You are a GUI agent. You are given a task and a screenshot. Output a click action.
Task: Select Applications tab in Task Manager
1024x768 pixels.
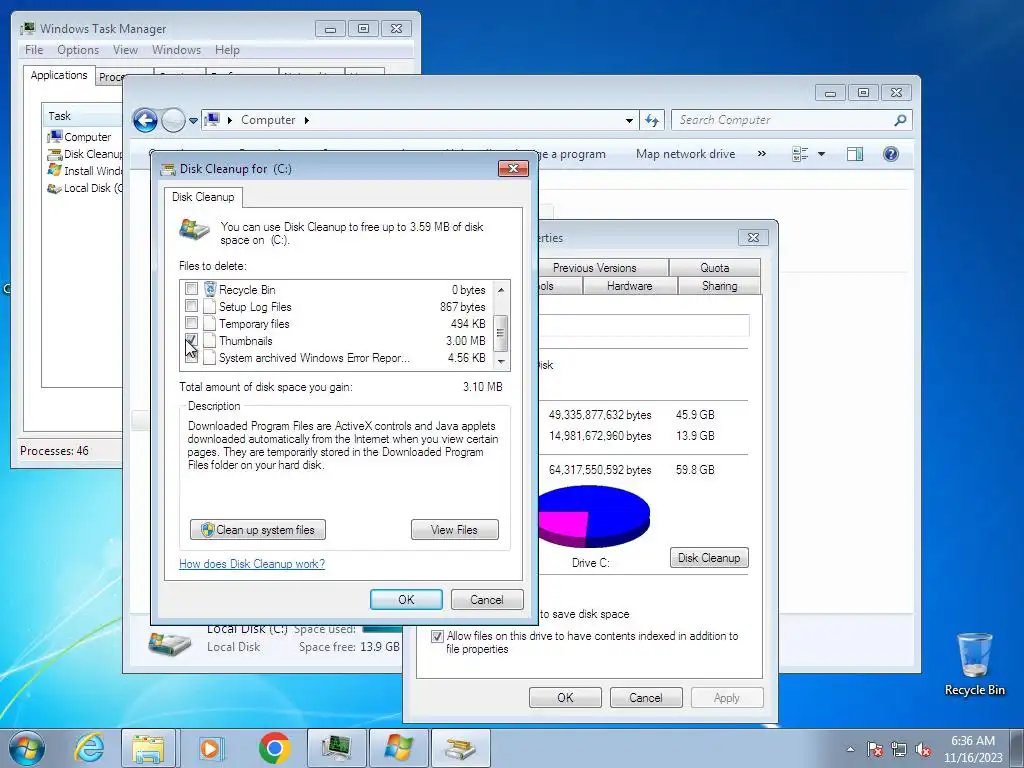[59, 75]
